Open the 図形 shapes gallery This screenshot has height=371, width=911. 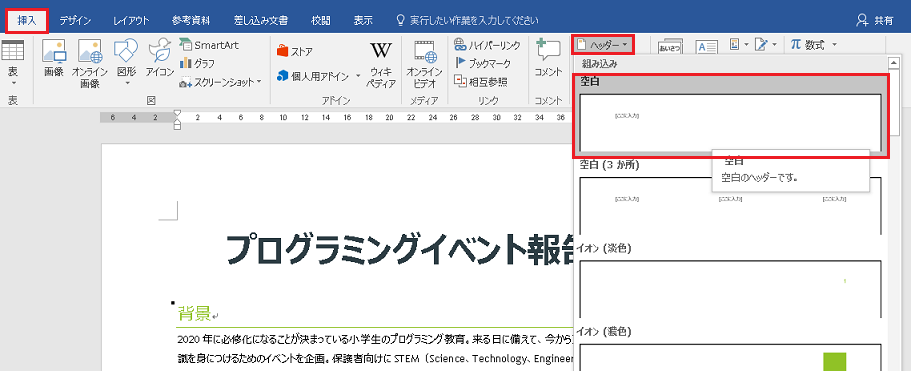tap(125, 63)
